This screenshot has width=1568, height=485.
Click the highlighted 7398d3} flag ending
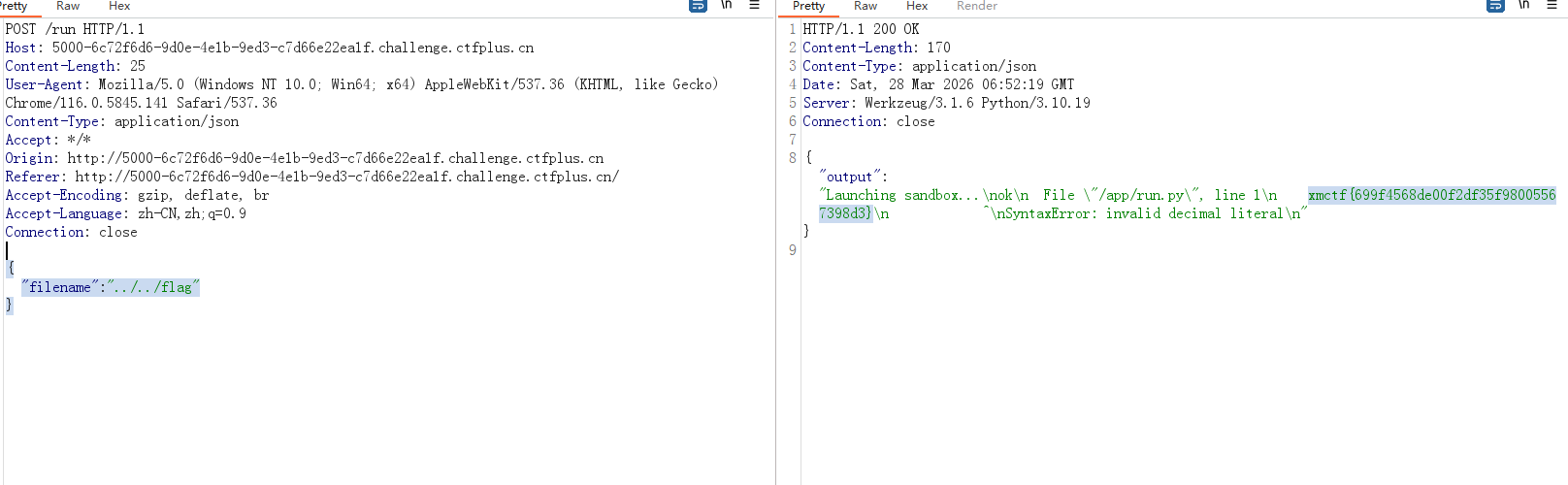click(x=846, y=213)
